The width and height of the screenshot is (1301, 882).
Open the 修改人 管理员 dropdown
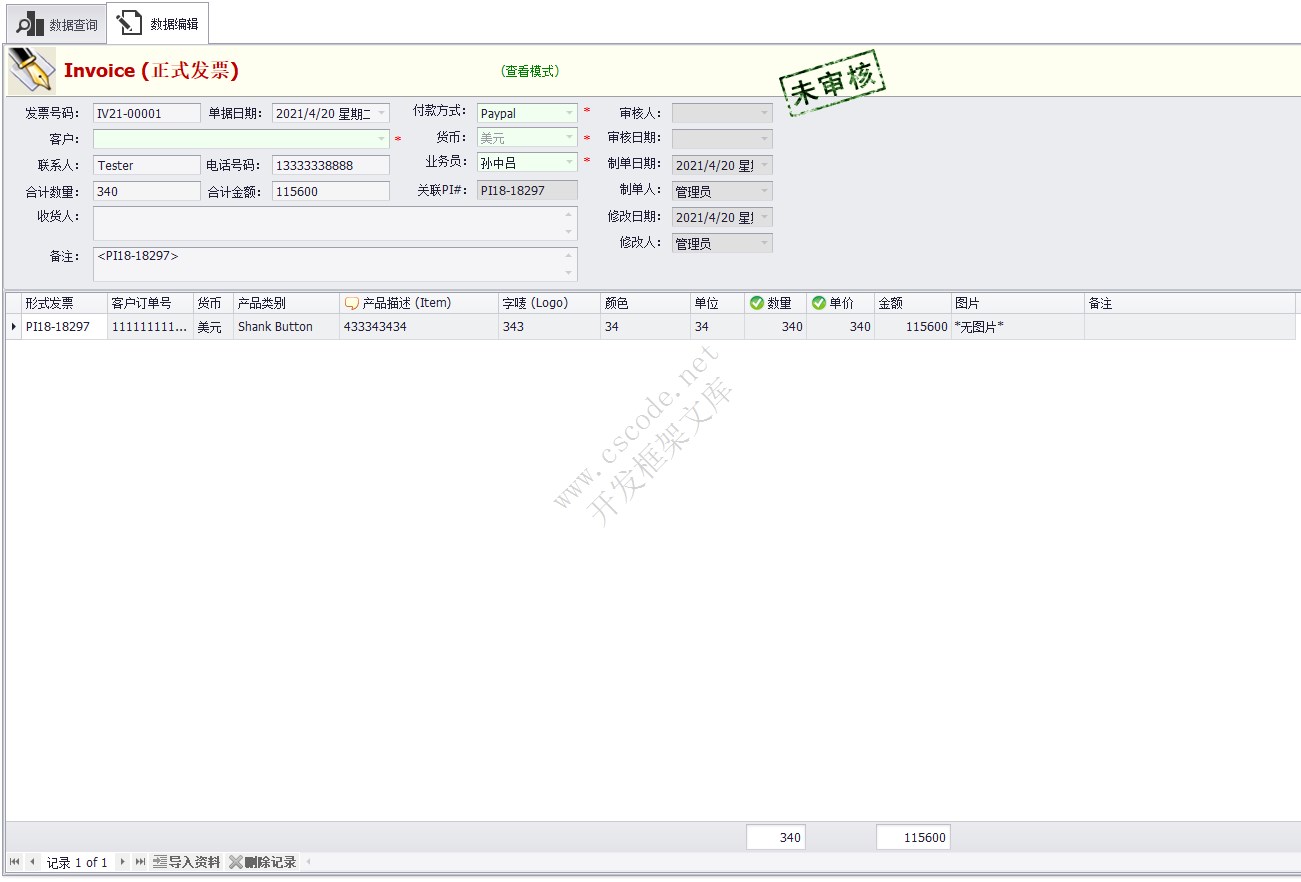pyautogui.click(x=765, y=243)
